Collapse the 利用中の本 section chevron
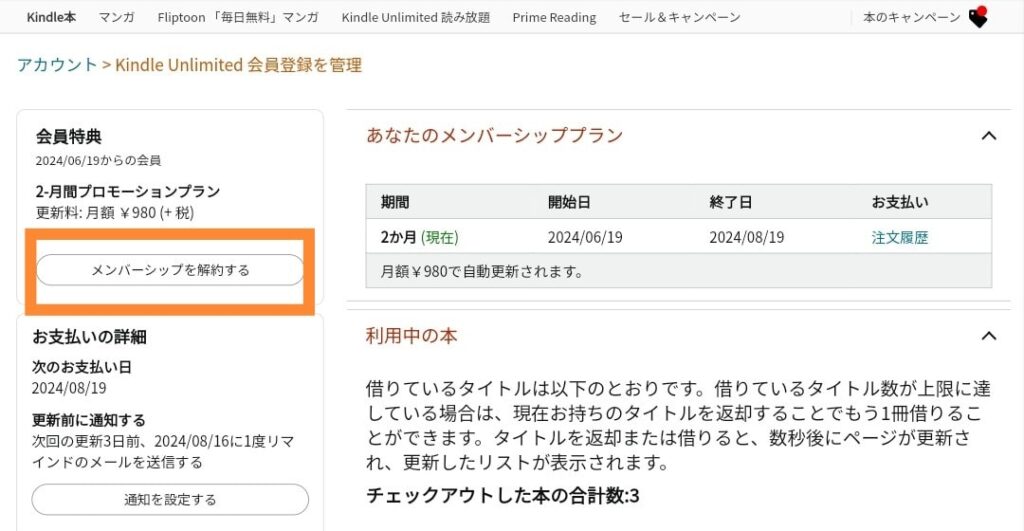This screenshot has width=1024, height=531. click(x=989, y=336)
